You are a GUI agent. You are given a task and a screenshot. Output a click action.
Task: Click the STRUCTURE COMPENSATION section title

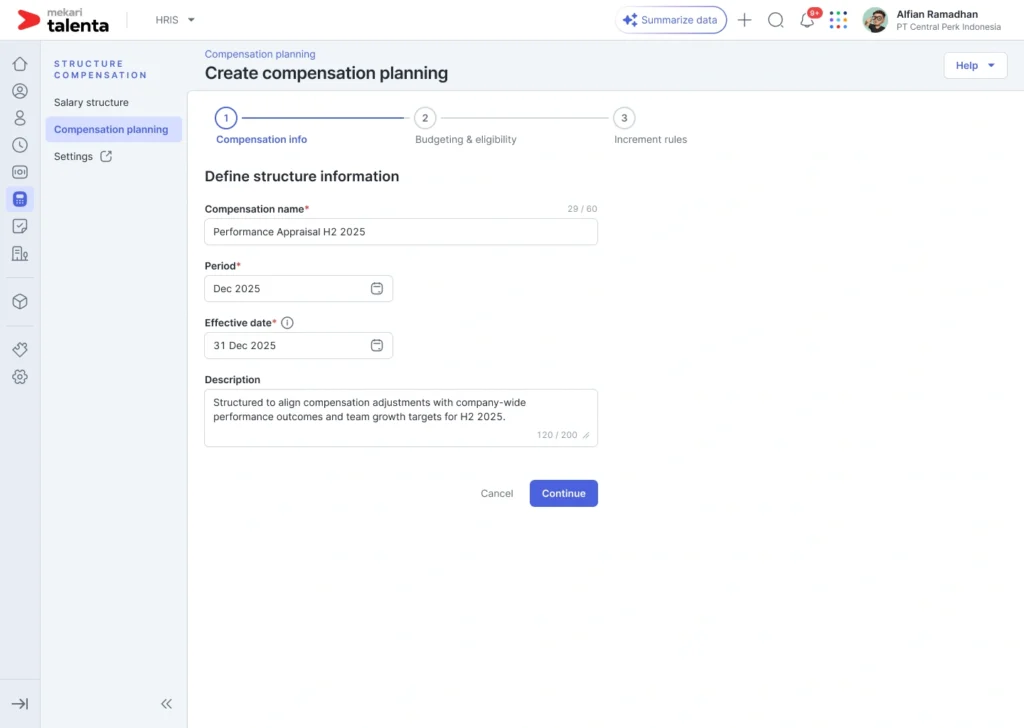pyautogui.click(x=101, y=69)
